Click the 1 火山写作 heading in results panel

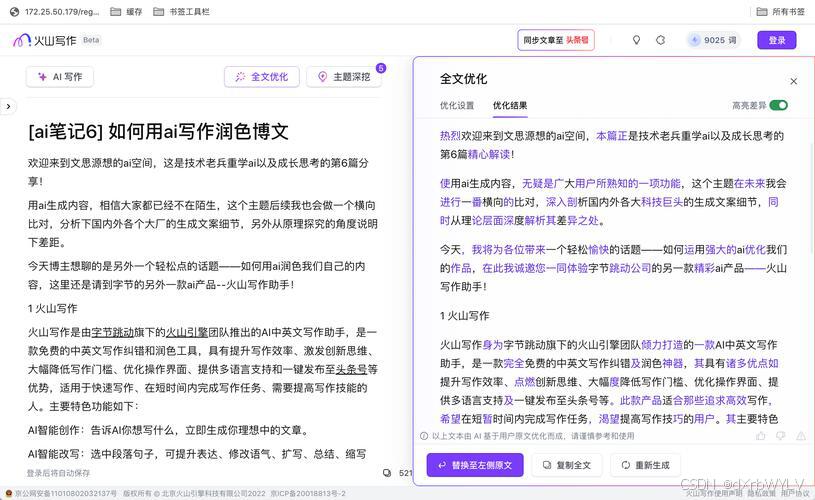tap(464, 315)
